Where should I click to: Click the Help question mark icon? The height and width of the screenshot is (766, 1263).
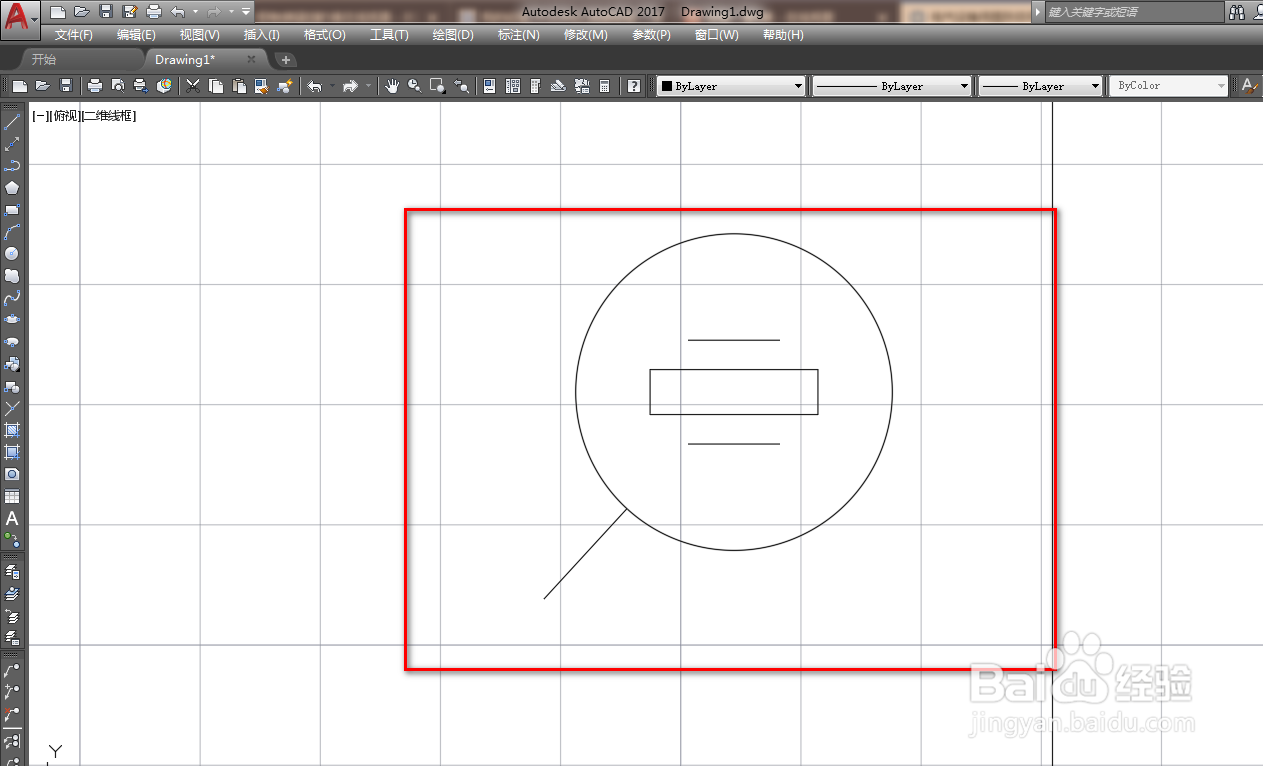[634, 86]
